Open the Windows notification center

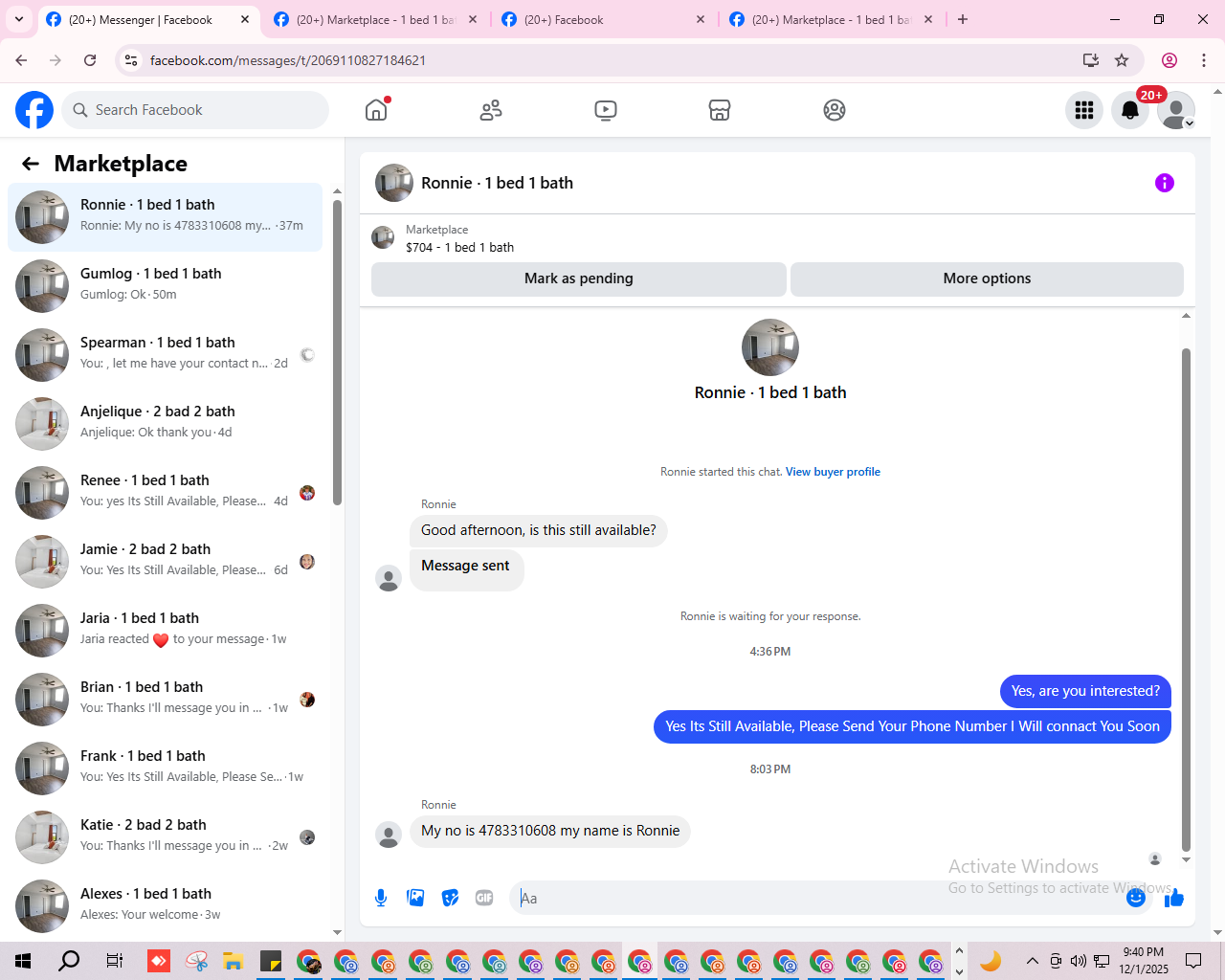1193,961
